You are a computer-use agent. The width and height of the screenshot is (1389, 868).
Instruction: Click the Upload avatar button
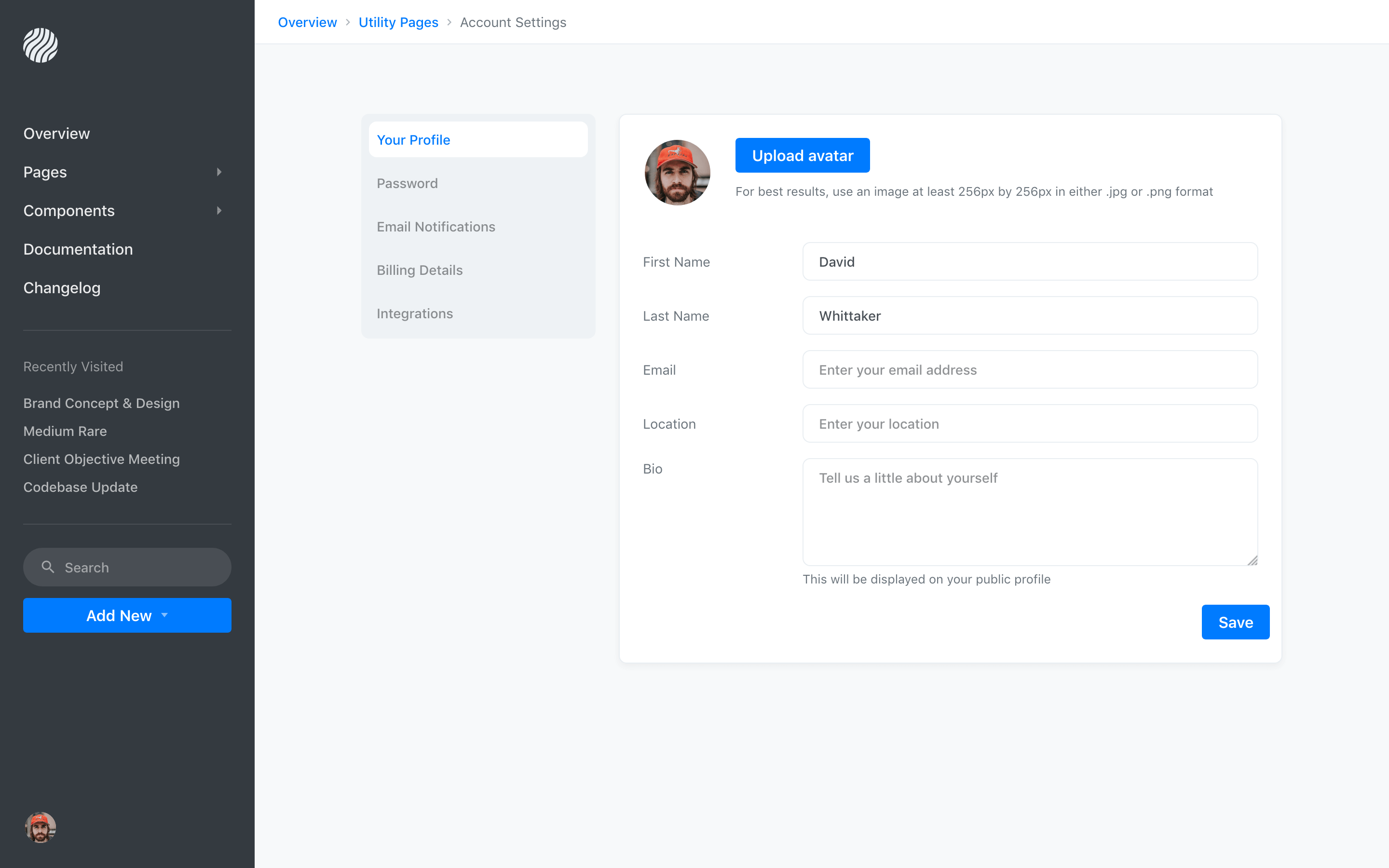pos(803,155)
